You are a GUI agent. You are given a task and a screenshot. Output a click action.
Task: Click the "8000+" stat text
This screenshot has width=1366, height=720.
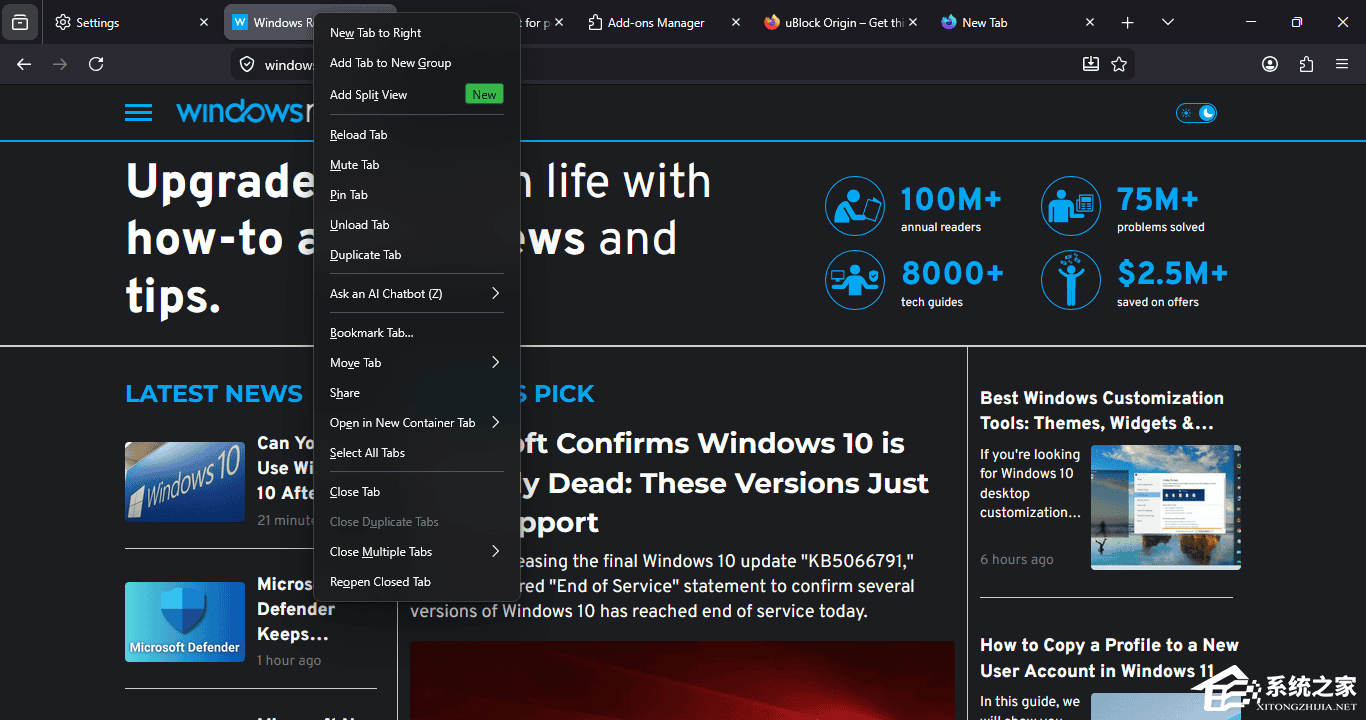click(x=952, y=273)
